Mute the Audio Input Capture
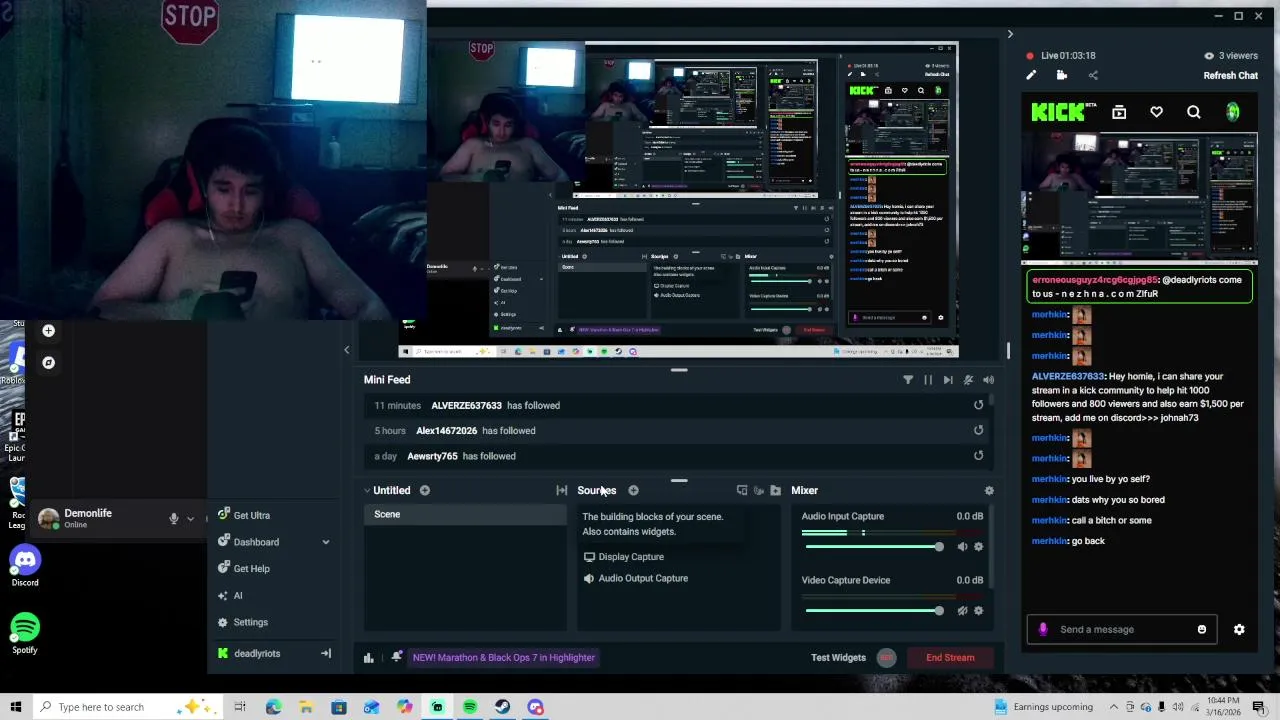 point(962,546)
